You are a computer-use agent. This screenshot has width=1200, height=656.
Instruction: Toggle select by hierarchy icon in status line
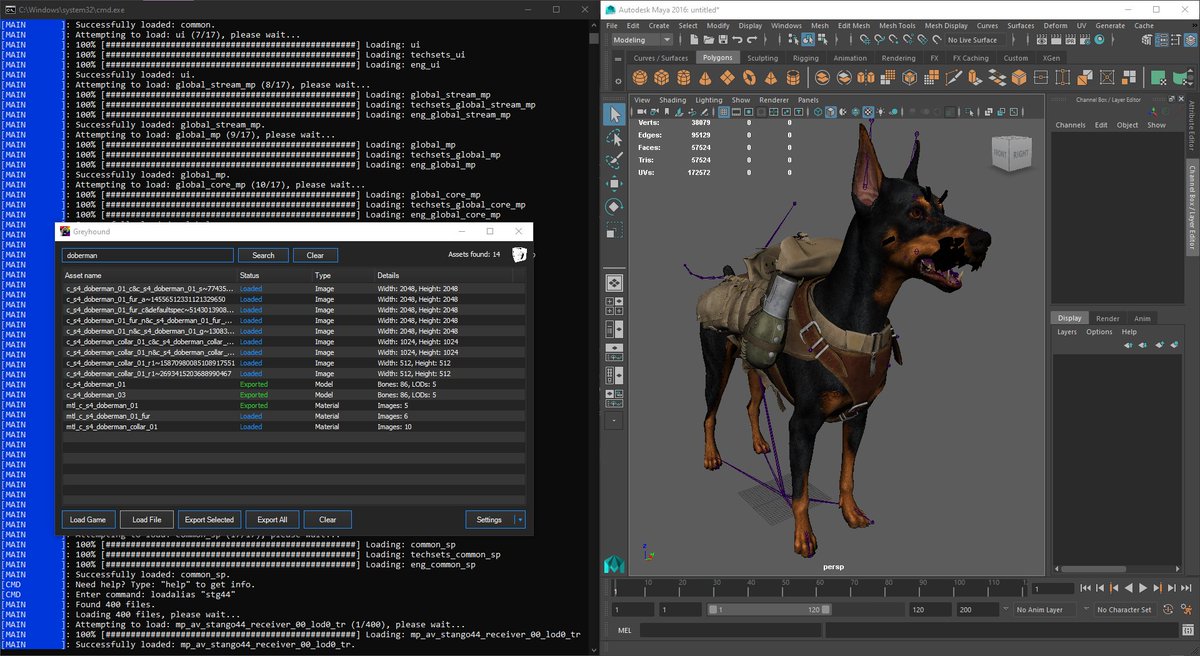click(x=793, y=40)
